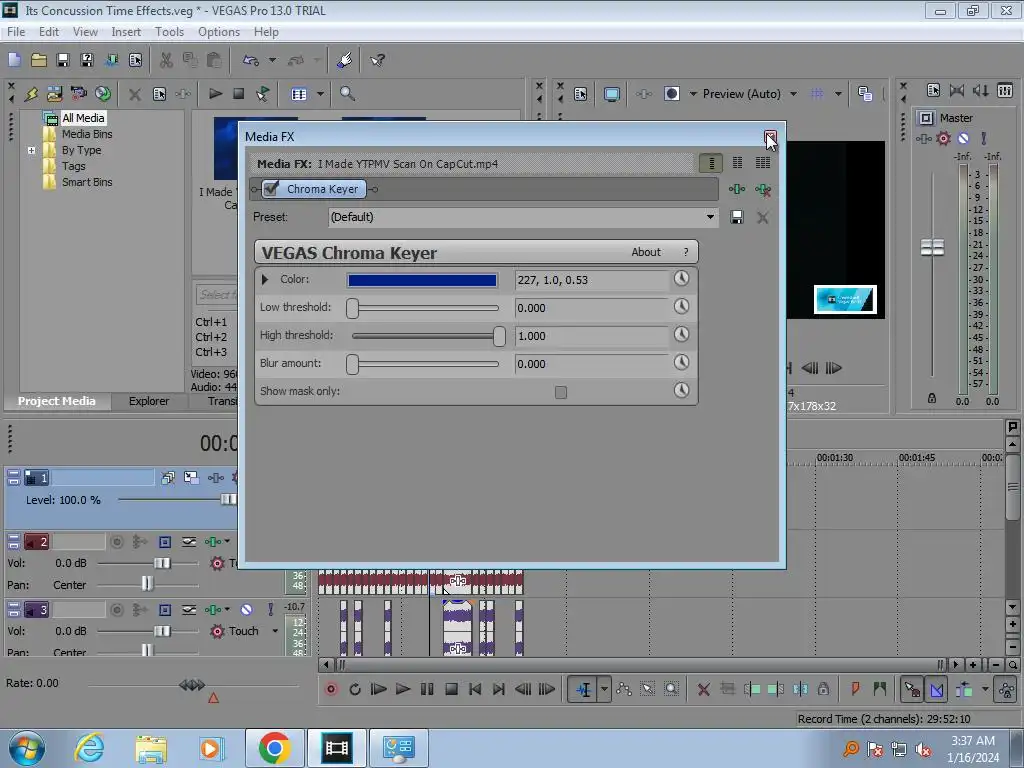Toggle the Chroma Keyer enable checkbox
The height and width of the screenshot is (768, 1024).
point(272,189)
